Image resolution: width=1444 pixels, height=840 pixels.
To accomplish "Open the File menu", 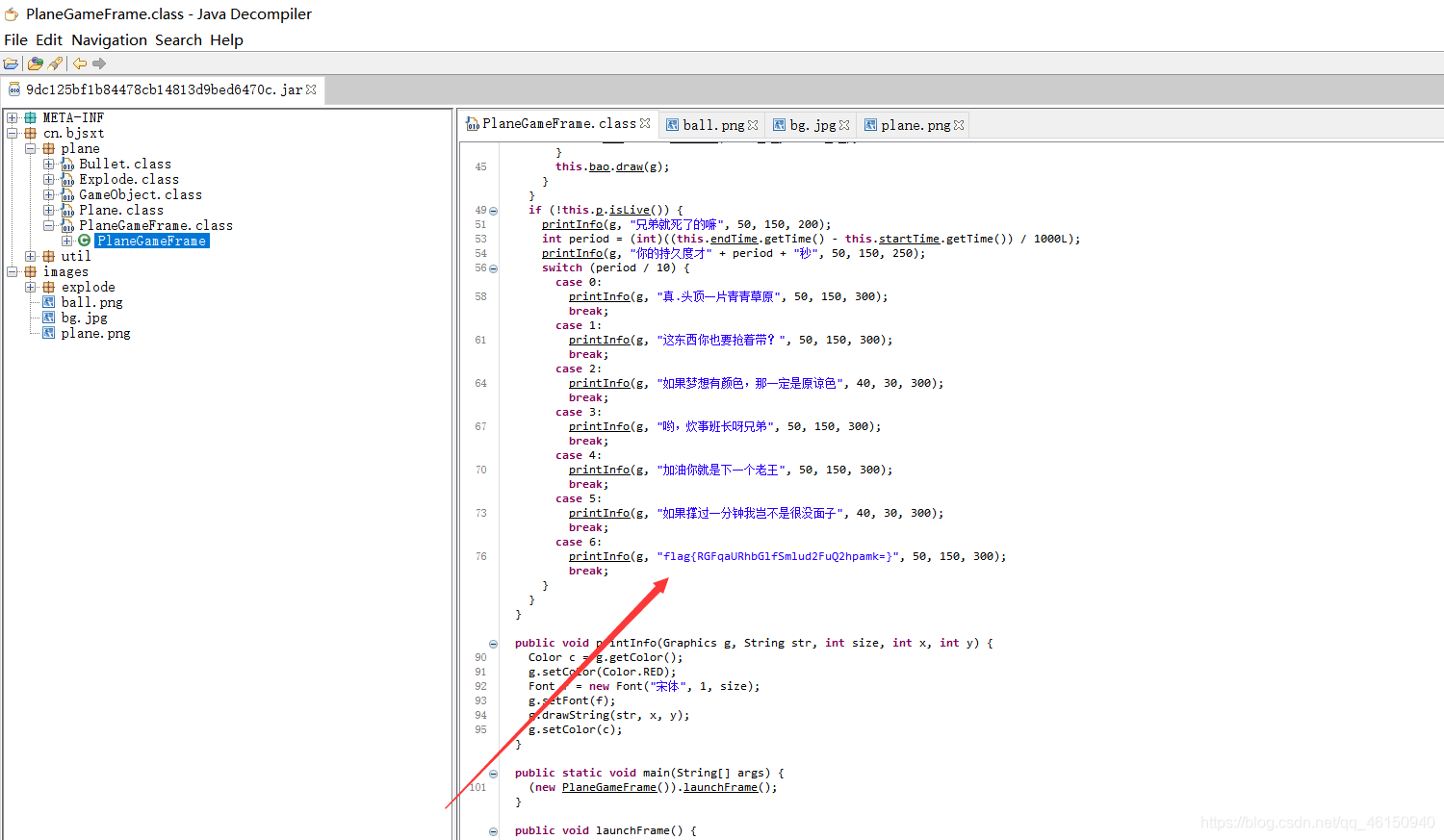I will coord(15,39).
